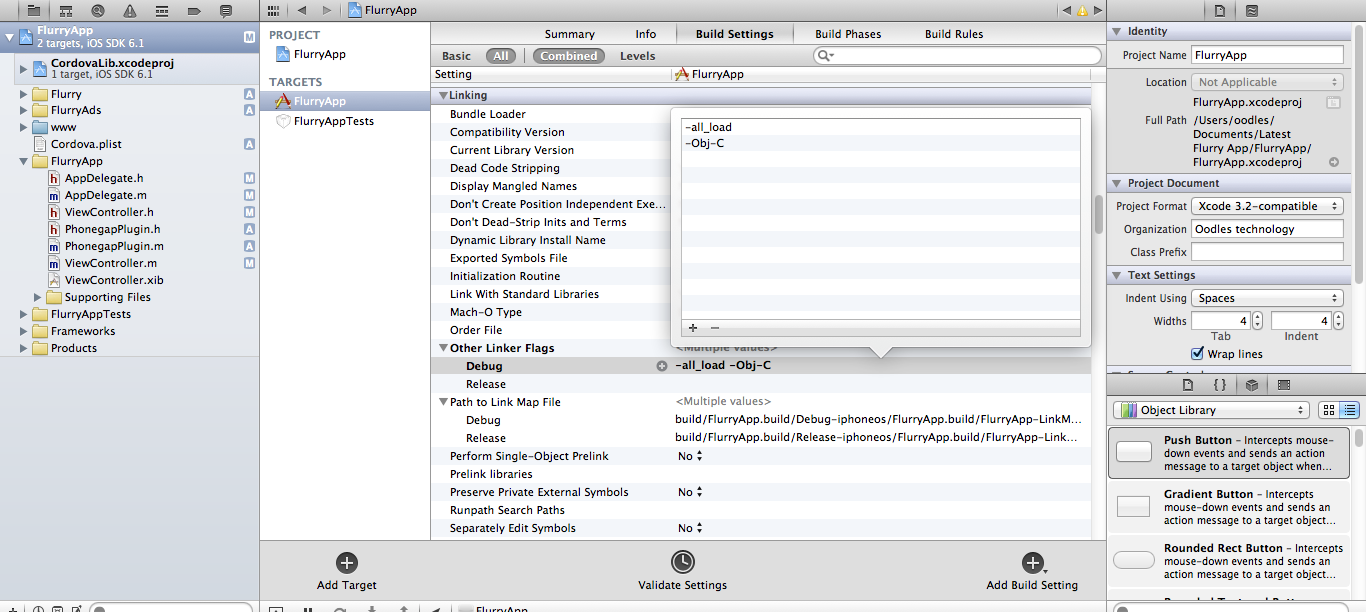Expand the www folder
Screen dimensions: 1366x612
(x=24, y=128)
